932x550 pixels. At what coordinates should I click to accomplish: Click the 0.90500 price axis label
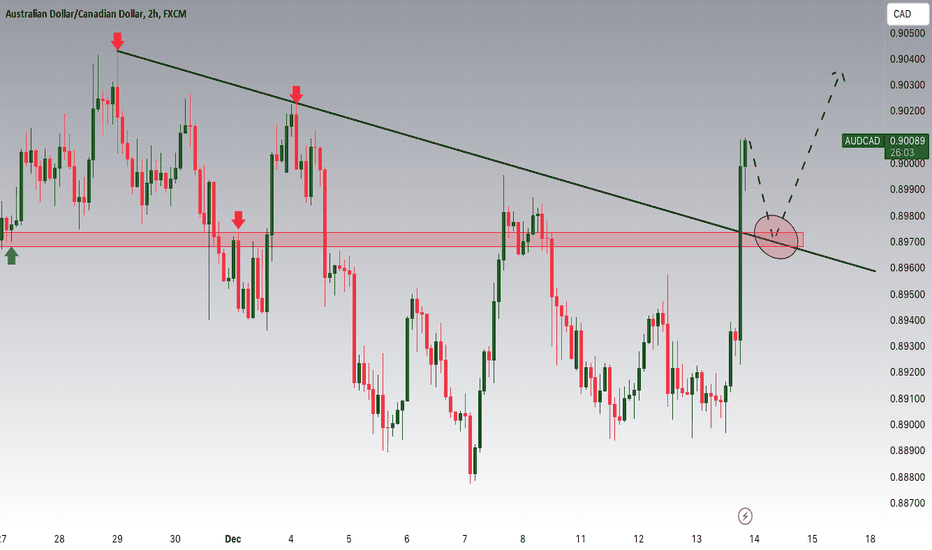(907, 33)
